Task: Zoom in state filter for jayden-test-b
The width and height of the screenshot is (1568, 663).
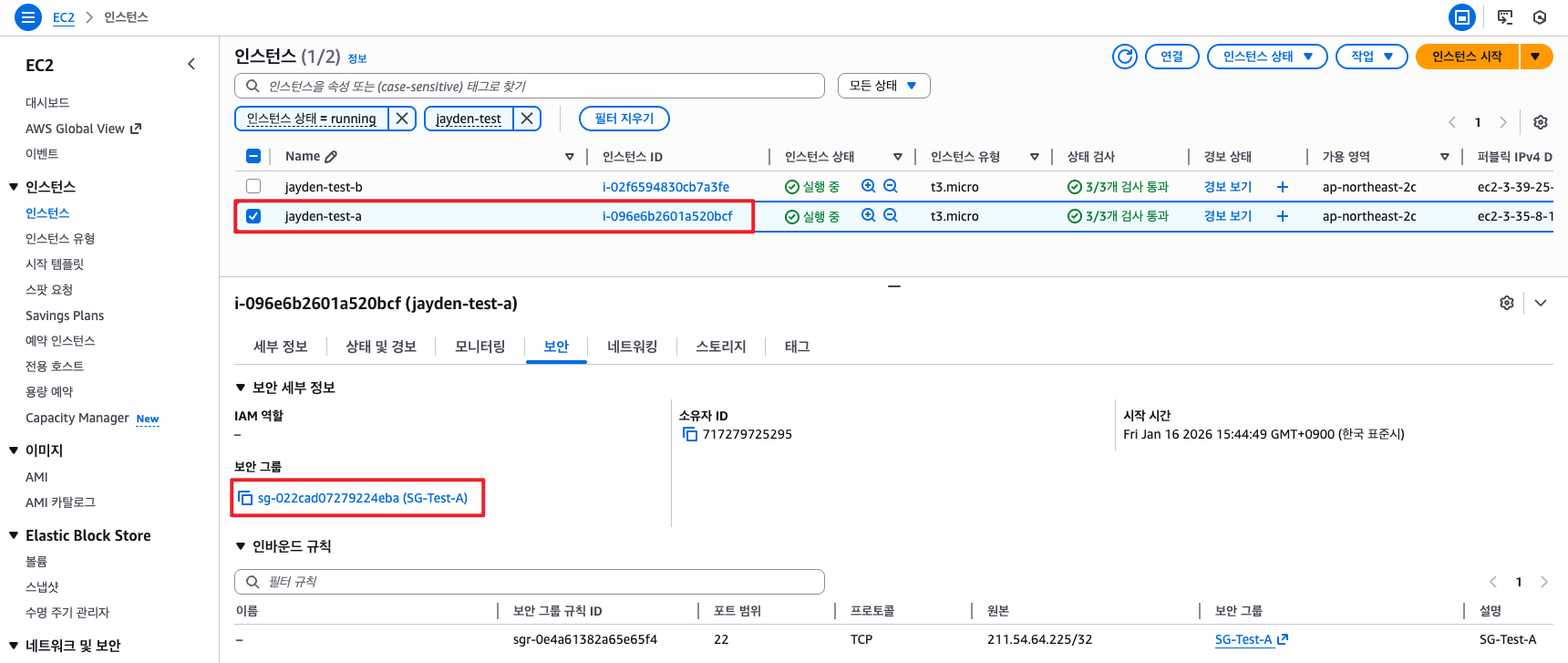Action: point(869,186)
